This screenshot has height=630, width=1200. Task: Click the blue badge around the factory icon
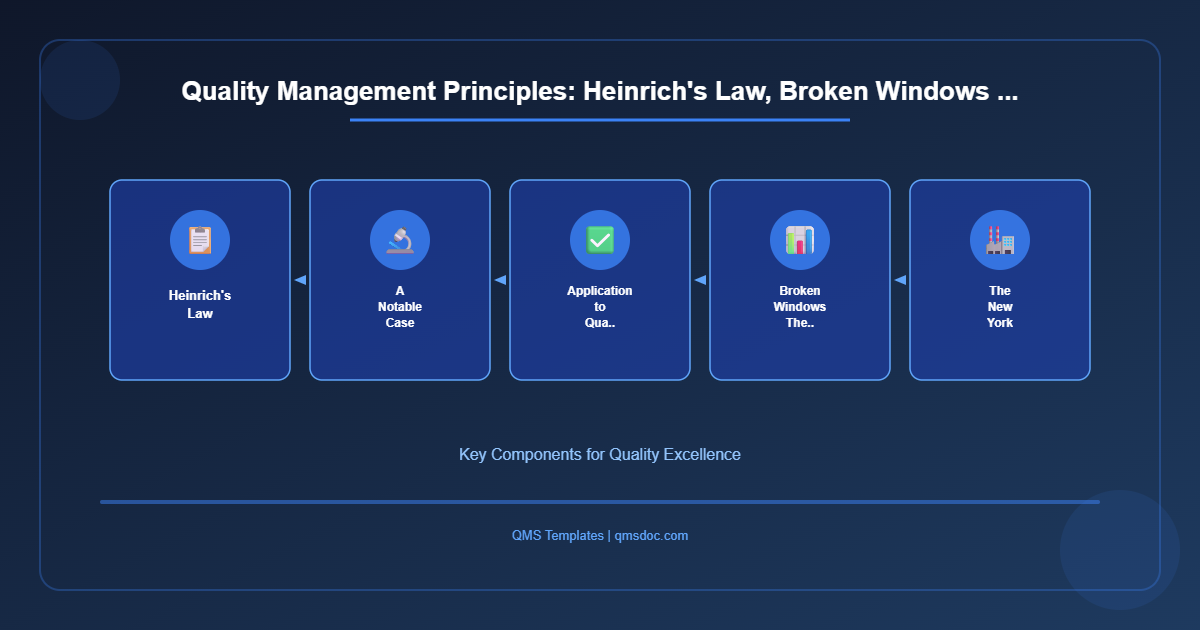[999, 240]
